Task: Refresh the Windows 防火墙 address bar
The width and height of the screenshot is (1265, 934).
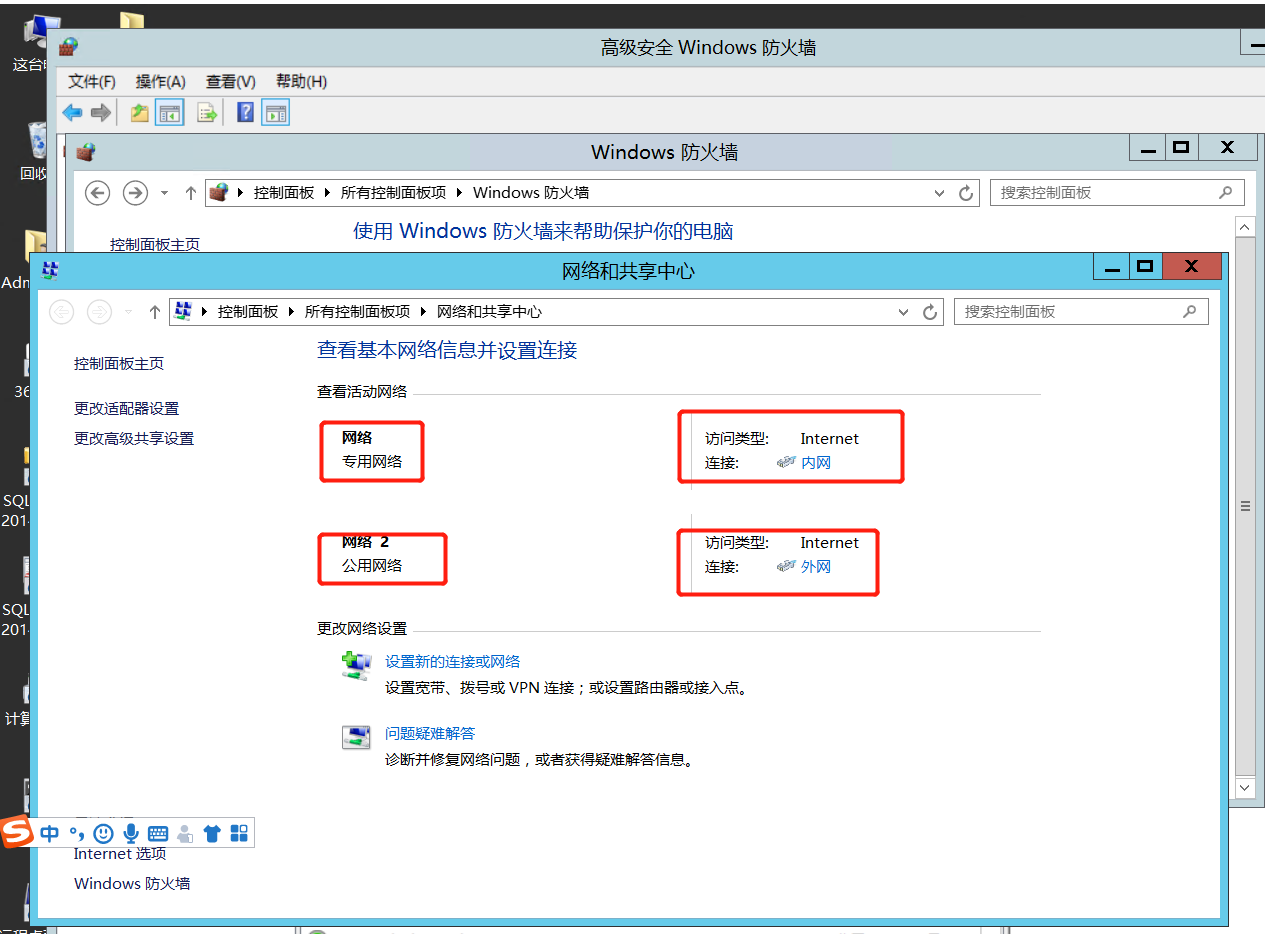Action: coord(966,193)
